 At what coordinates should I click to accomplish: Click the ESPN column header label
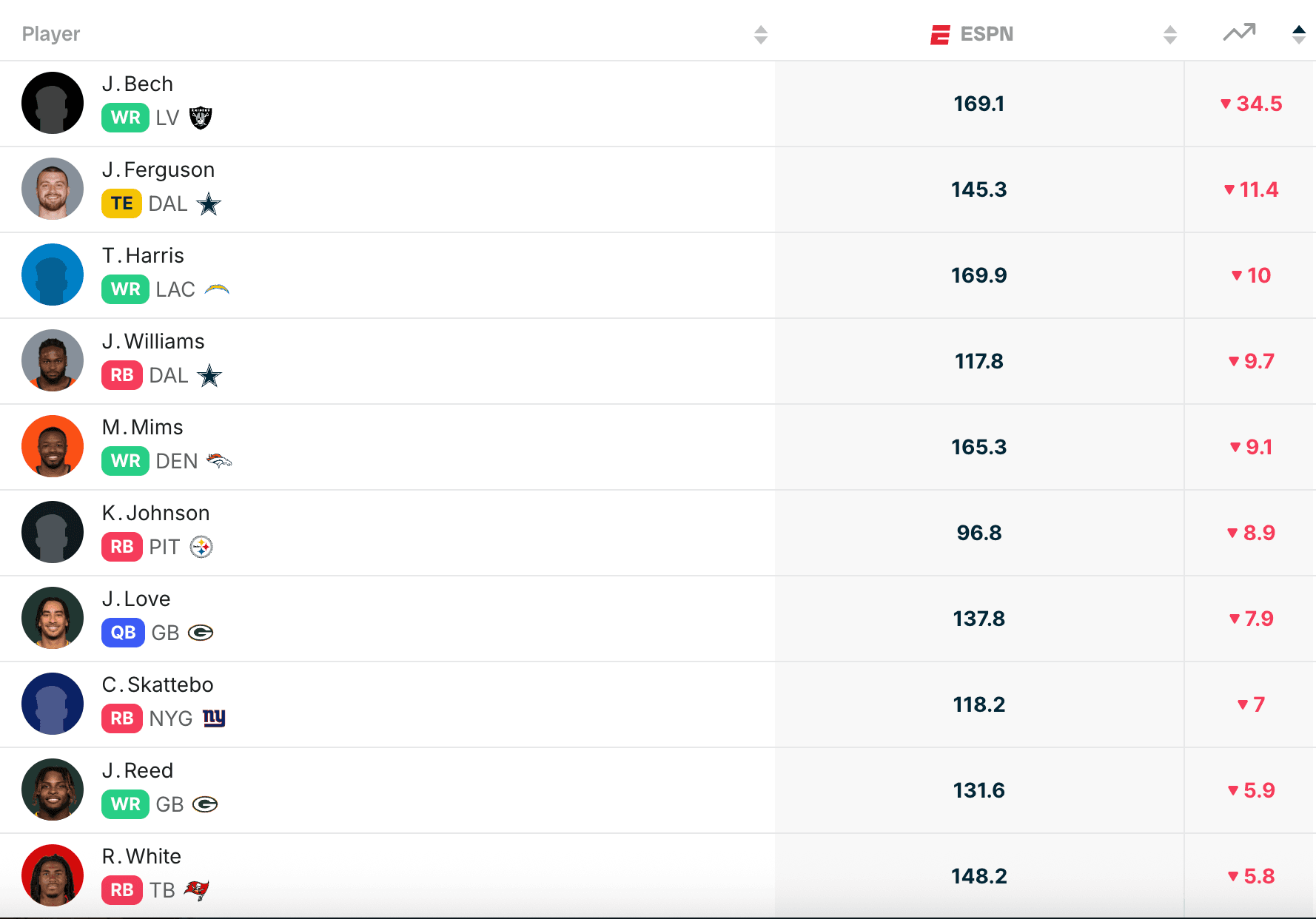point(986,34)
